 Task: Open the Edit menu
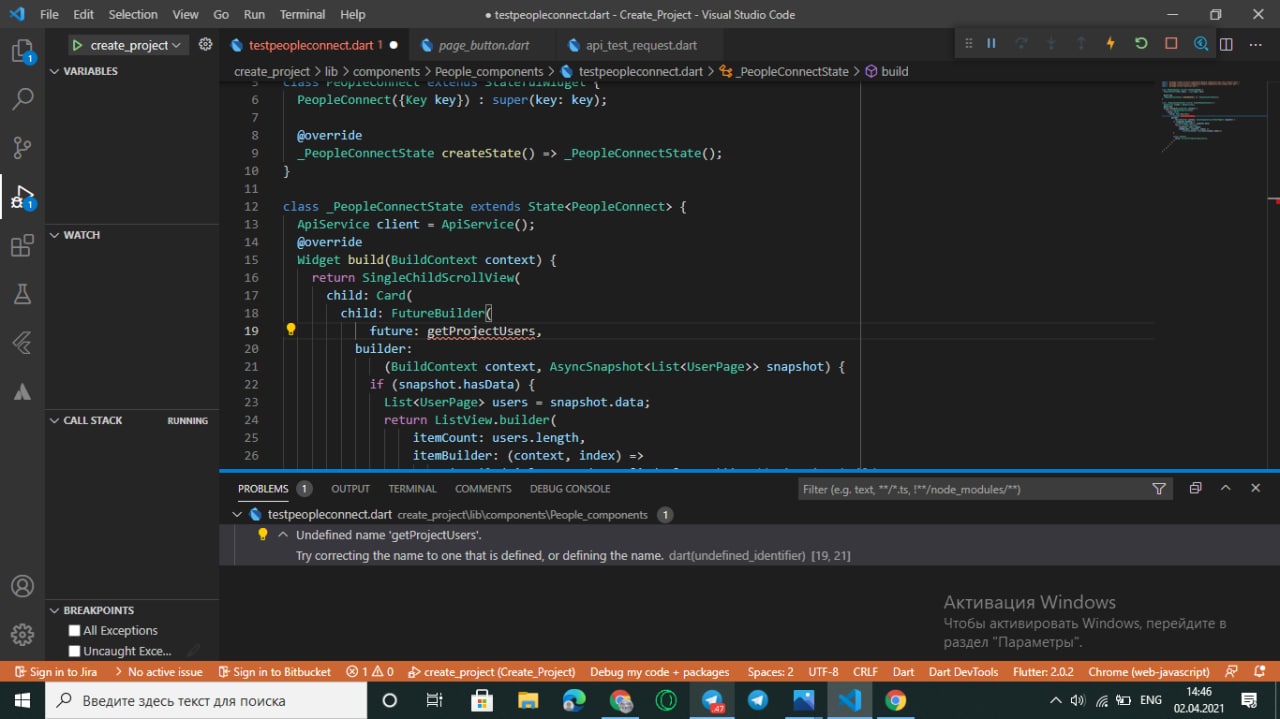pyautogui.click(x=84, y=15)
